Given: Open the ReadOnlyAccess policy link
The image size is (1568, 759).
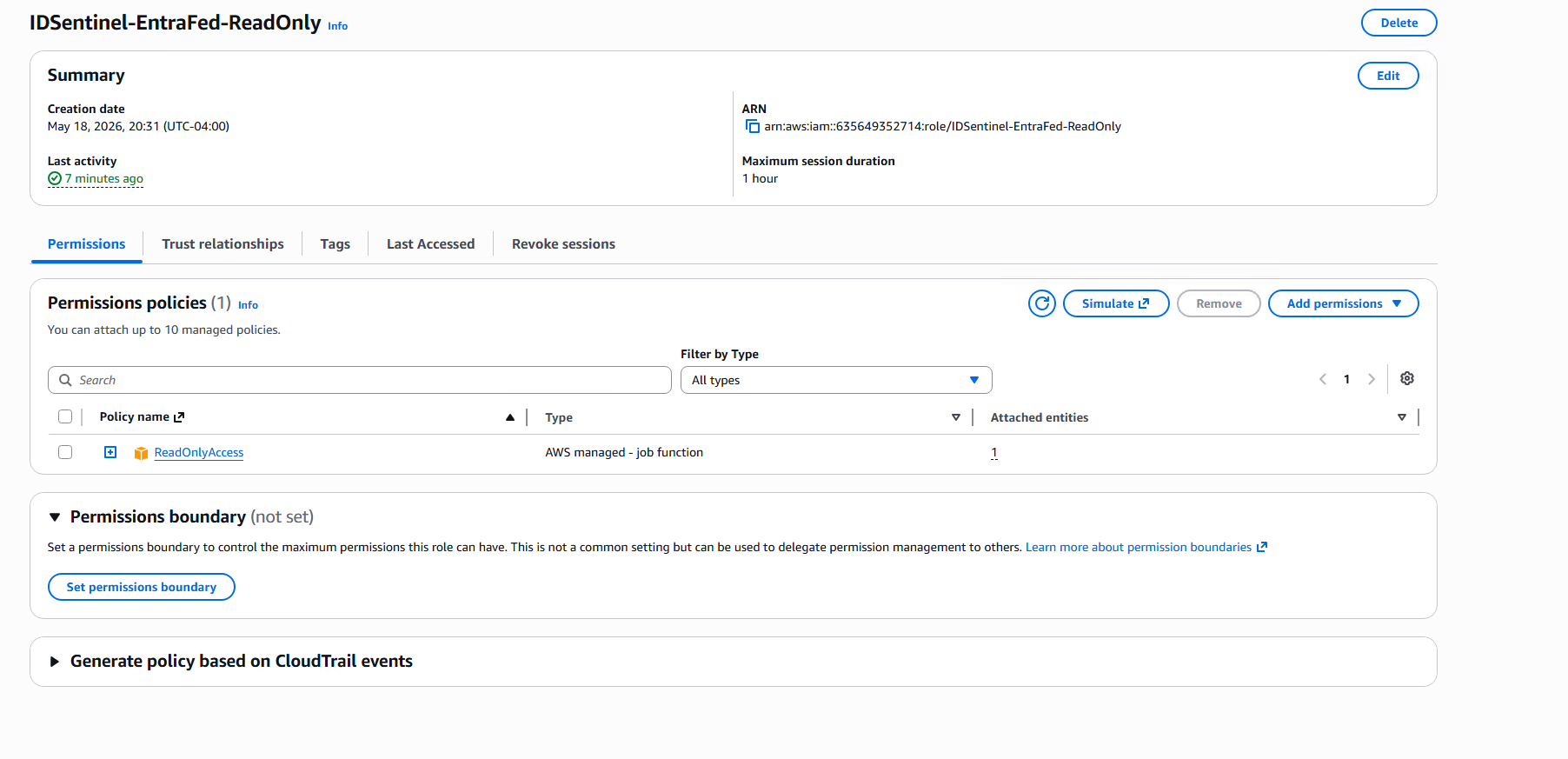Looking at the screenshot, I should 198,453.
